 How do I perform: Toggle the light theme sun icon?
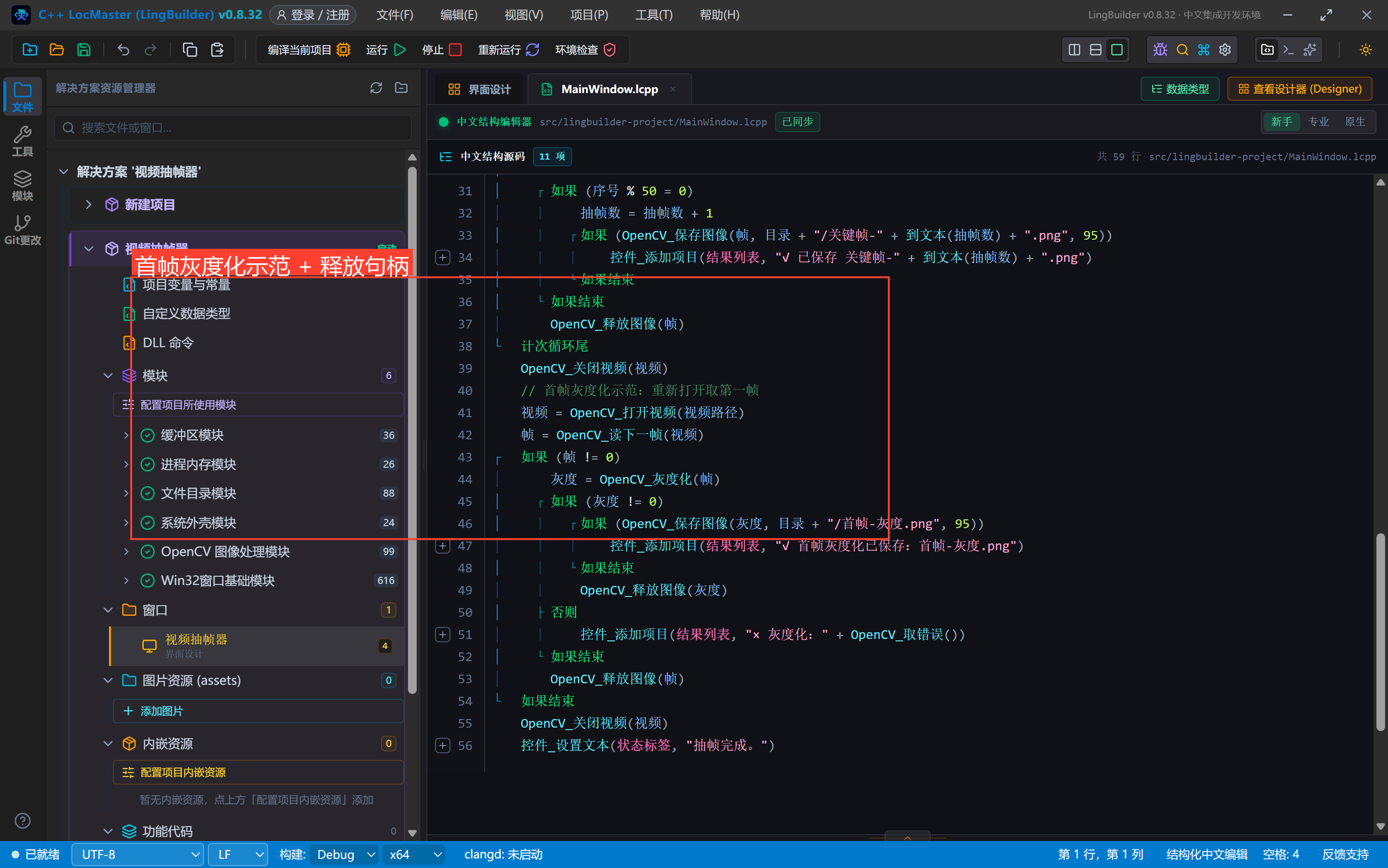pyautogui.click(x=1366, y=50)
